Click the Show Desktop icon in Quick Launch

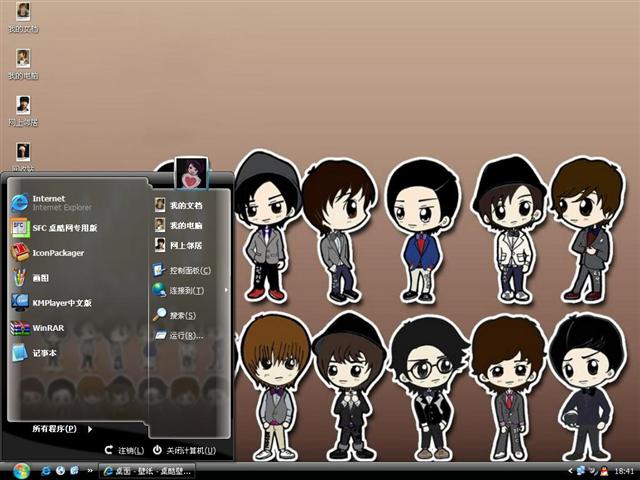pos(74,471)
